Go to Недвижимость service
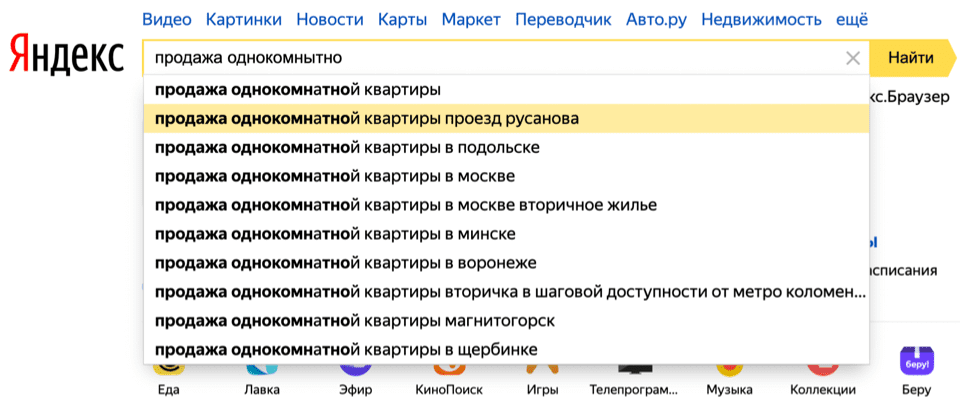 pyautogui.click(x=761, y=20)
